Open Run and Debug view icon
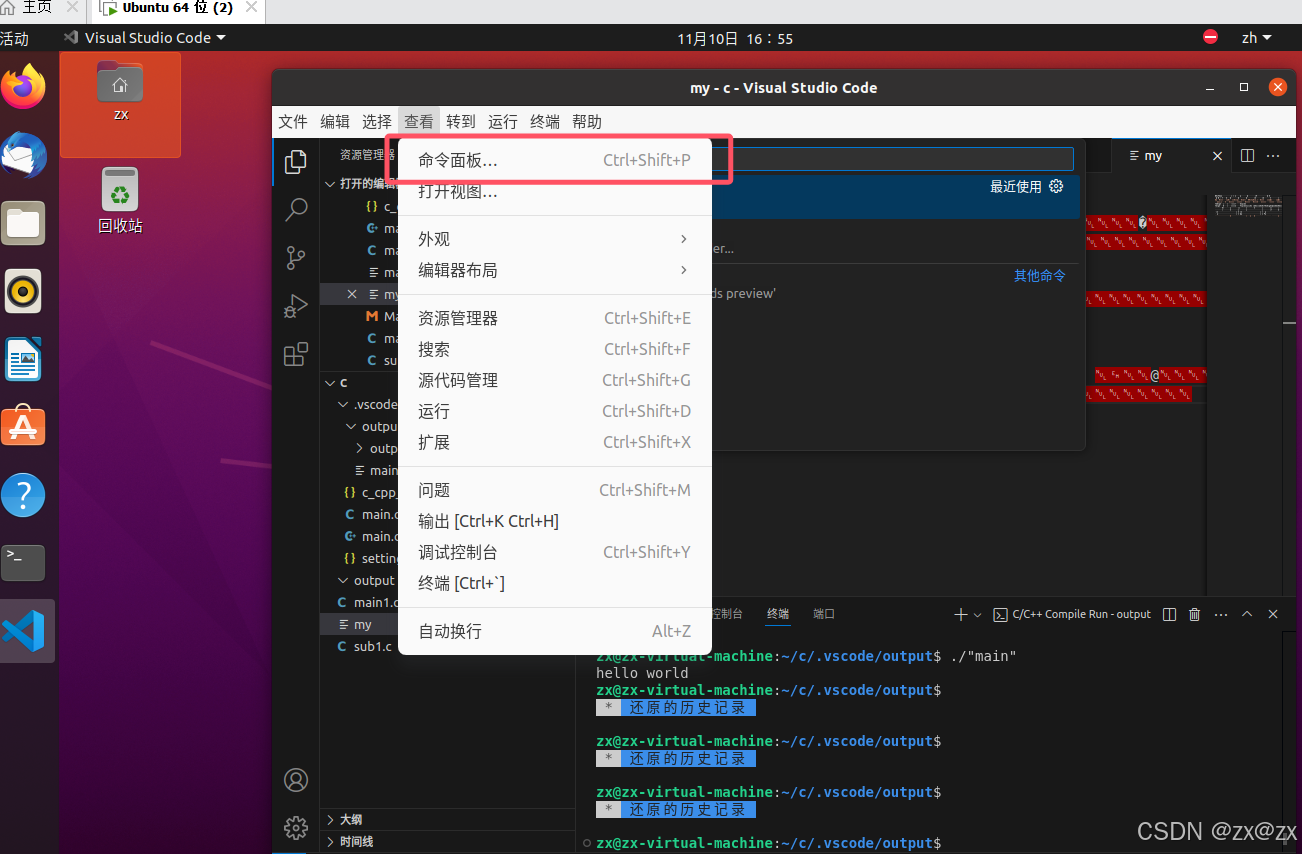 coord(296,306)
